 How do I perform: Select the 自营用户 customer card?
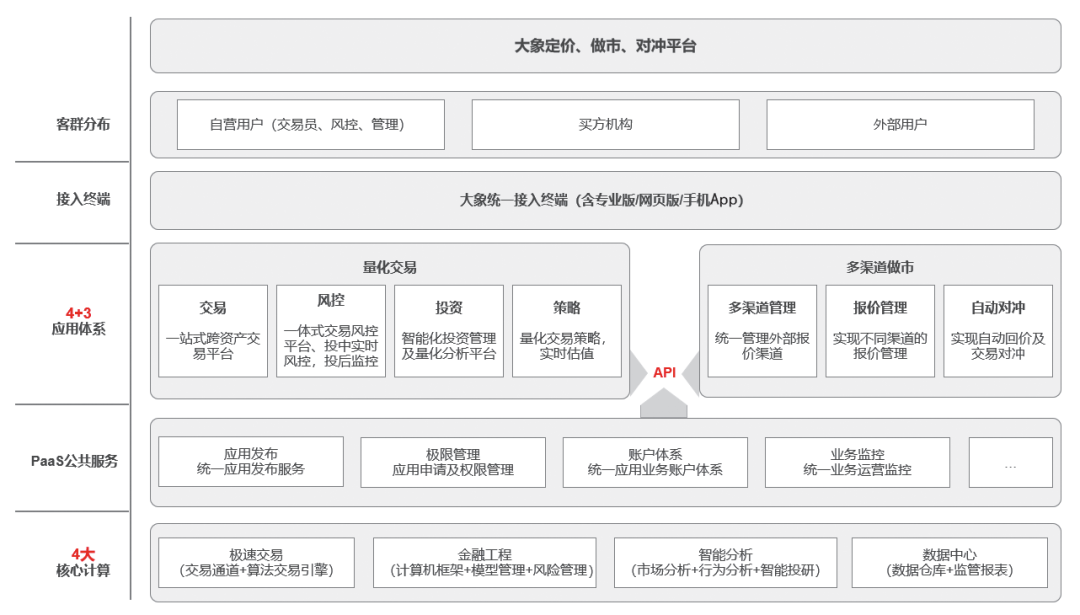310,124
